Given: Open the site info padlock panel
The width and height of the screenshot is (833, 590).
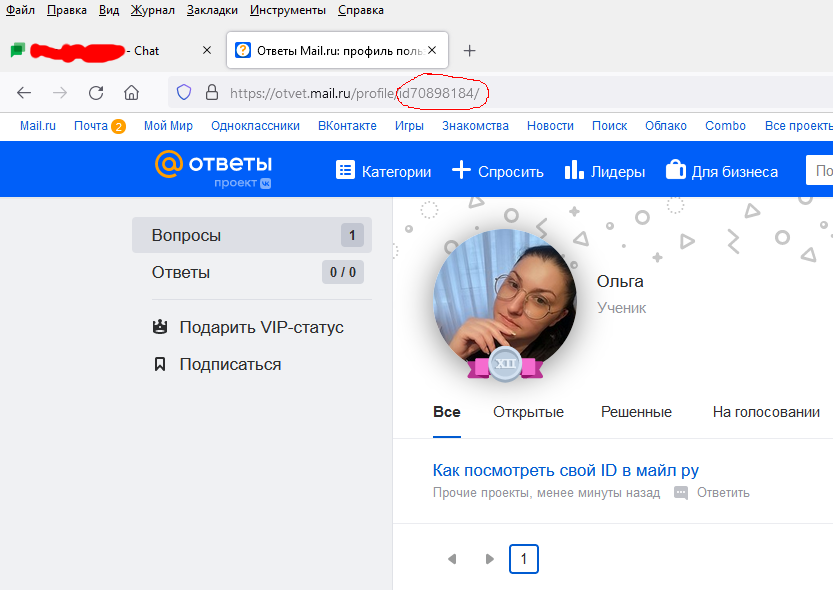Looking at the screenshot, I should 210,92.
